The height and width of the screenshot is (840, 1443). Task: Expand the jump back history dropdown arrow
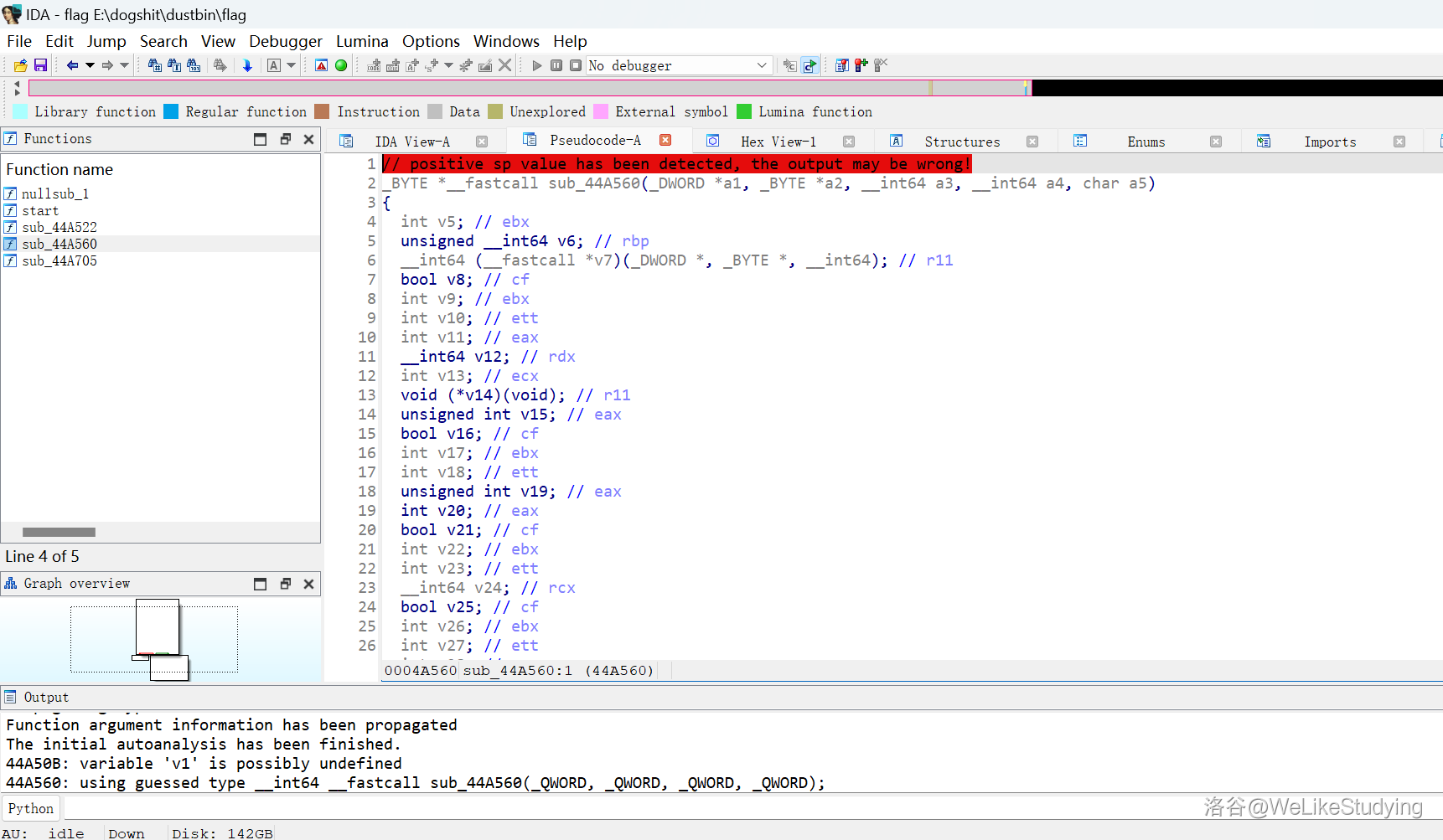[x=90, y=65]
